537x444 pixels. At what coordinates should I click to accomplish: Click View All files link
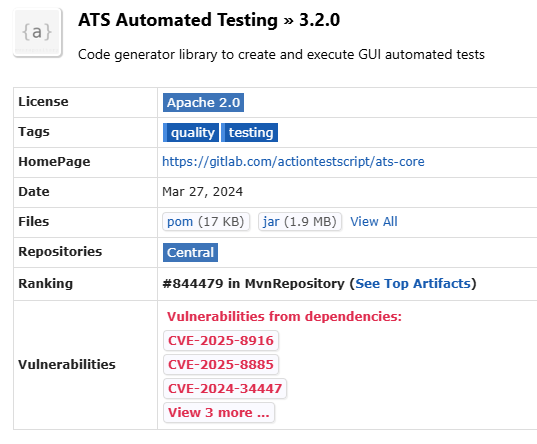pos(374,222)
